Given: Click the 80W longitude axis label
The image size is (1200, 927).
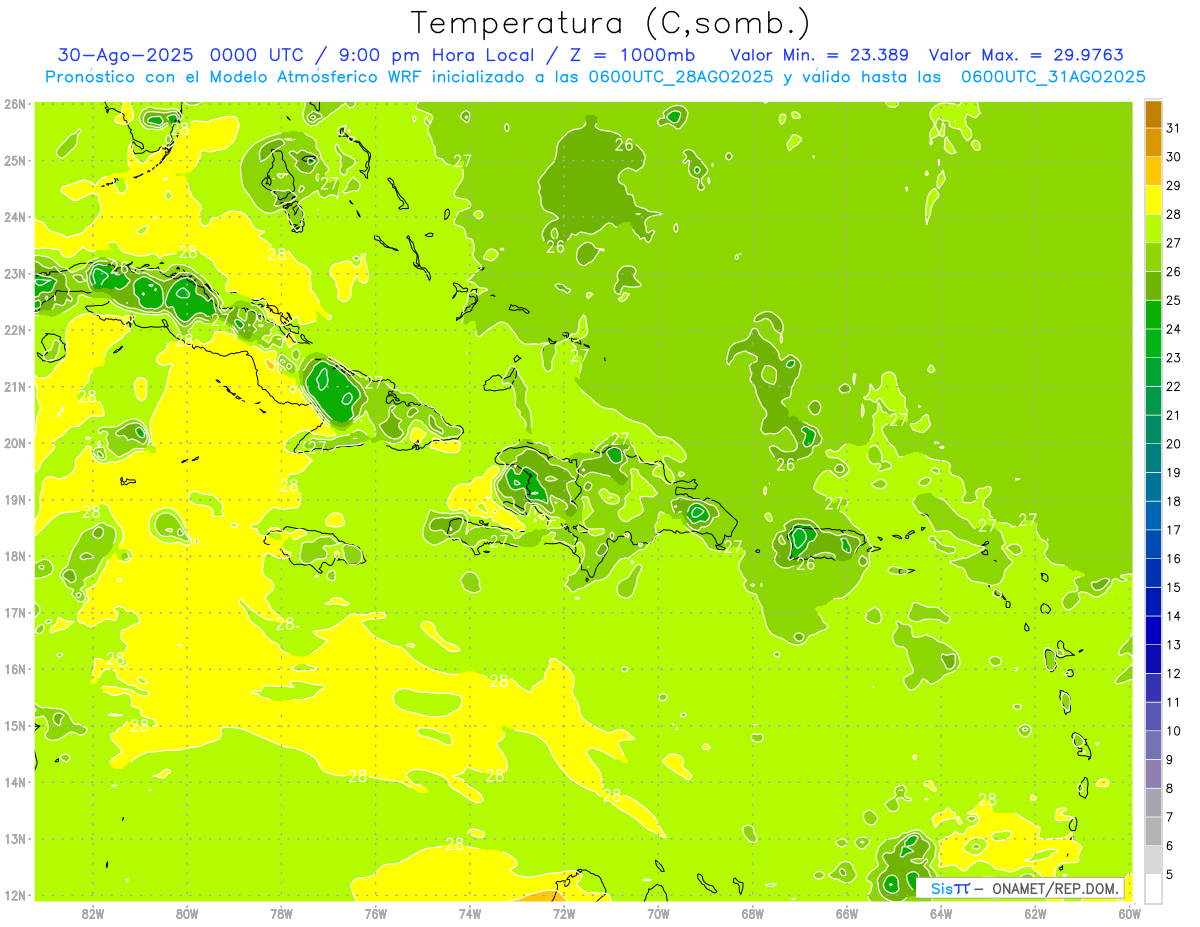Looking at the screenshot, I should 187,913.
